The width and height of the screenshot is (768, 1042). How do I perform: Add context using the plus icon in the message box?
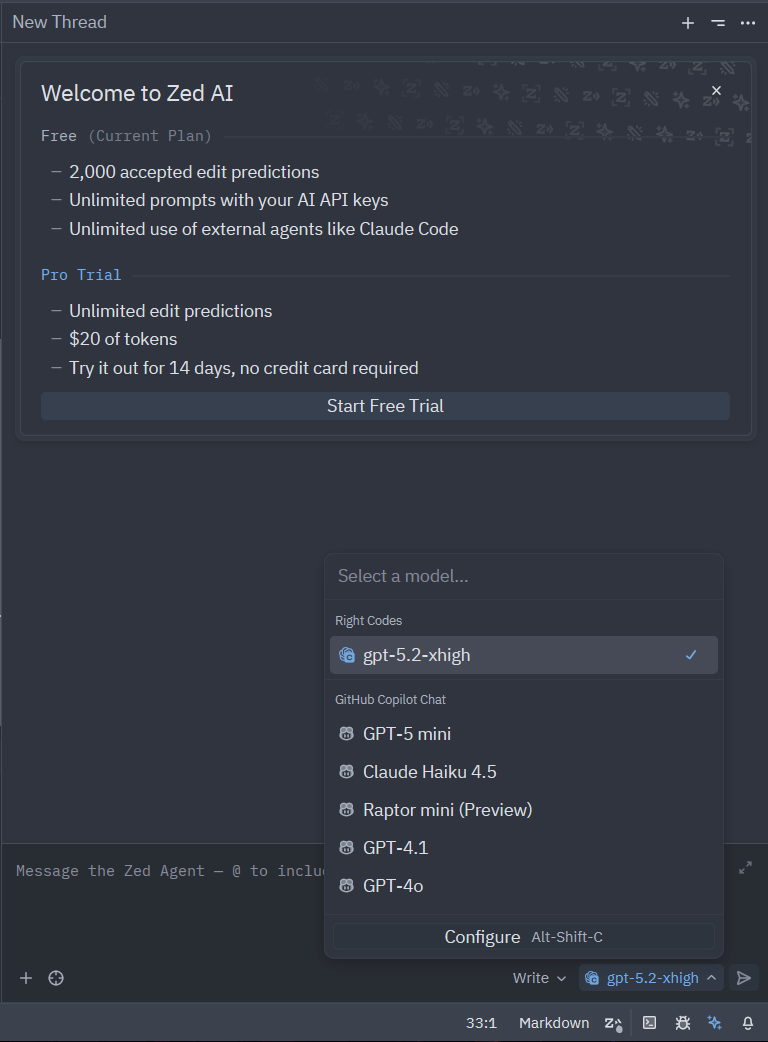click(x=25, y=978)
